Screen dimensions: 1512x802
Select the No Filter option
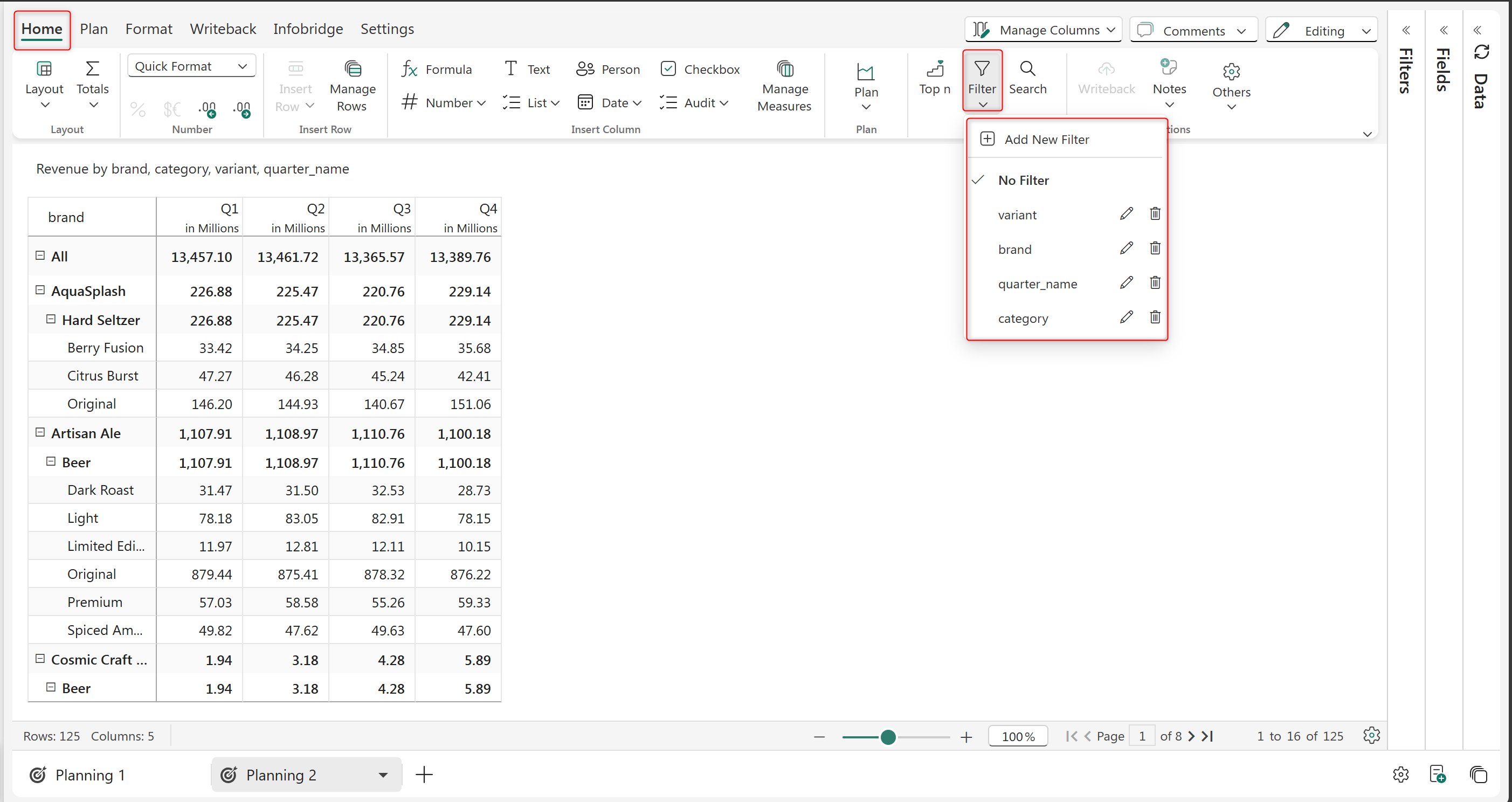pyautogui.click(x=1023, y=180)
